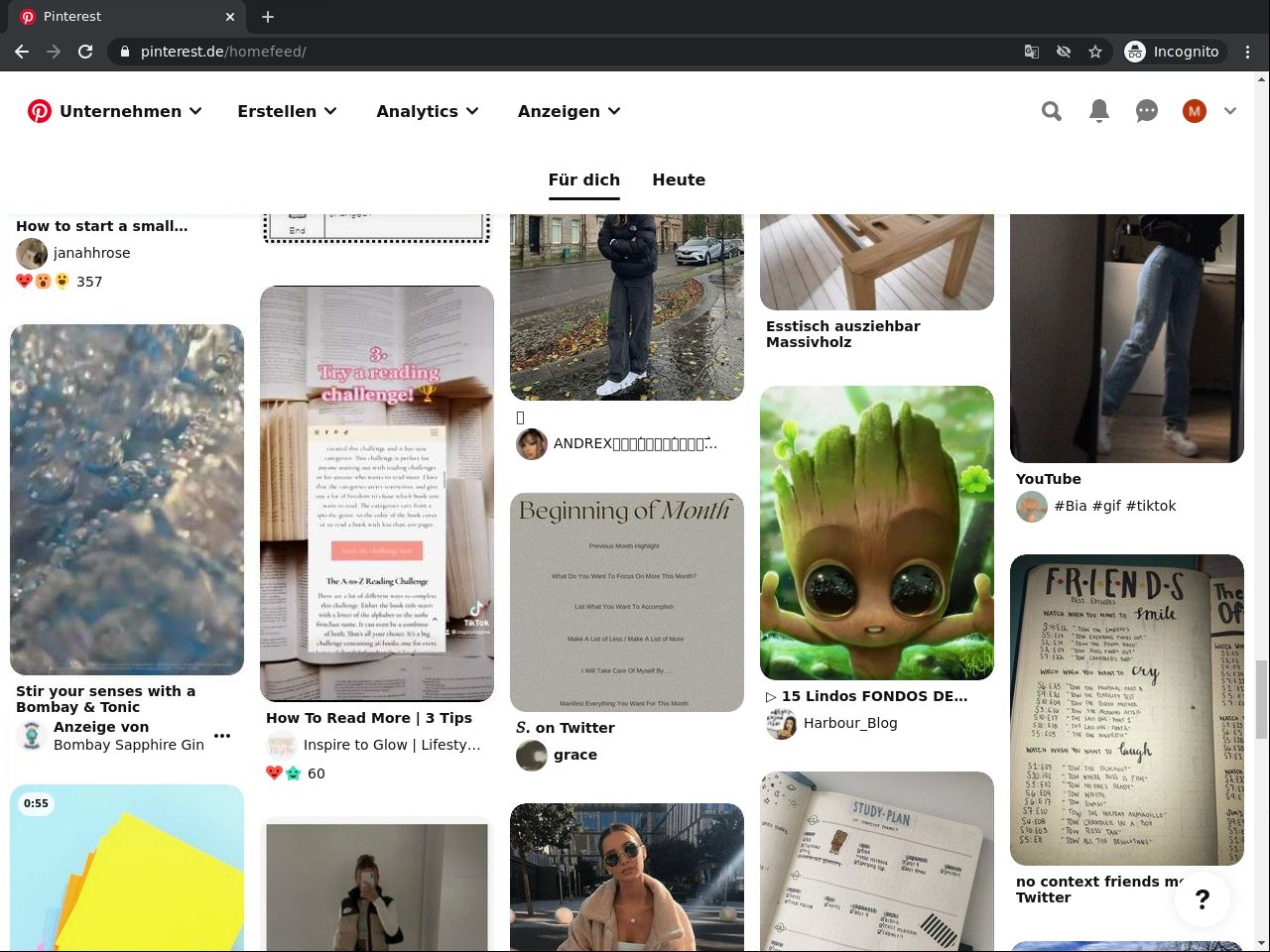Click the grace username
Image resolution: width=1270 pixels, height=952 pixels.
(x=575, y=755)
